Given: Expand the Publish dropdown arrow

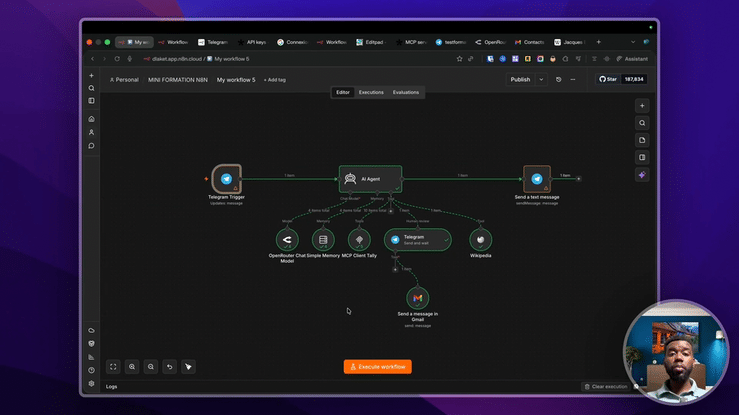Looking at the screenshot, I should (x=542, y=80).
